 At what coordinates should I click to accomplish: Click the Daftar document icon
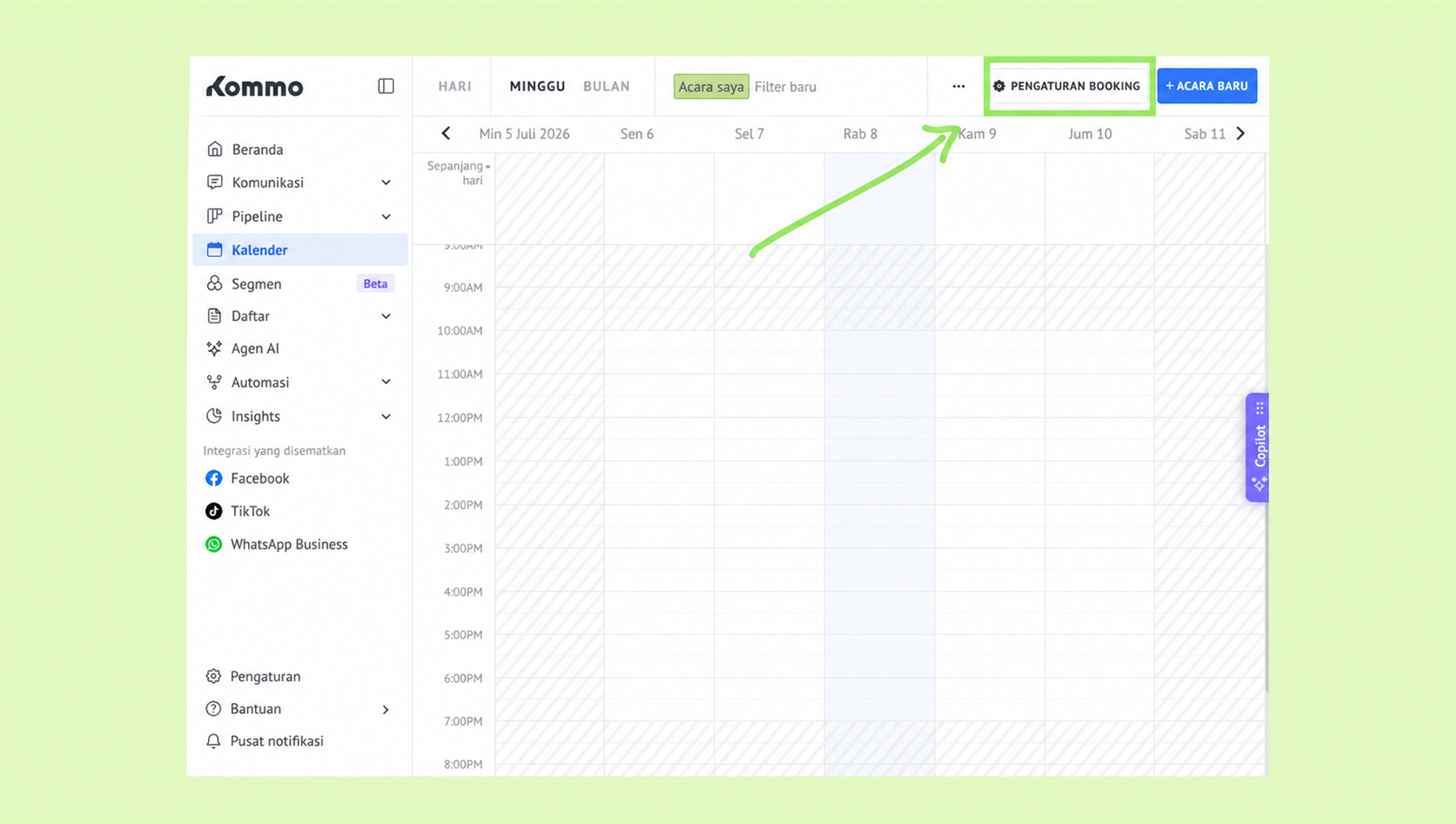pos(215,316)
